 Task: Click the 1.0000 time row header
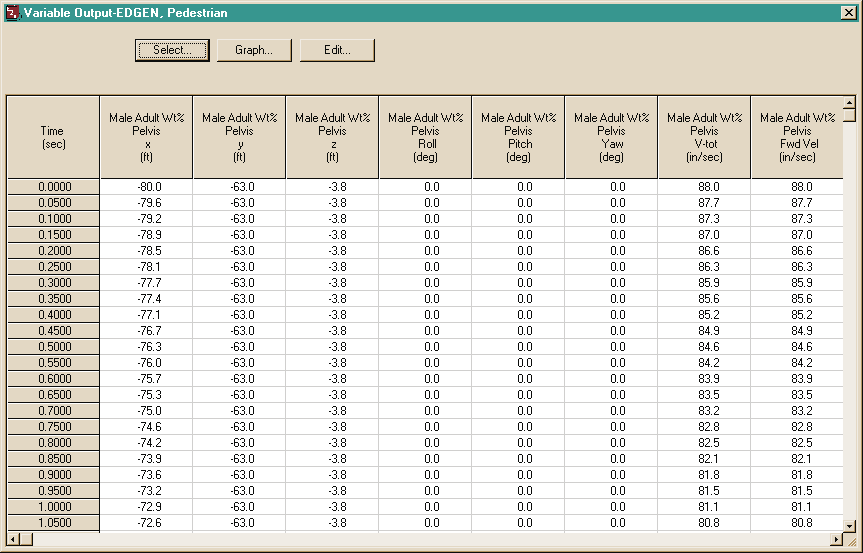[x=53, y=506]
